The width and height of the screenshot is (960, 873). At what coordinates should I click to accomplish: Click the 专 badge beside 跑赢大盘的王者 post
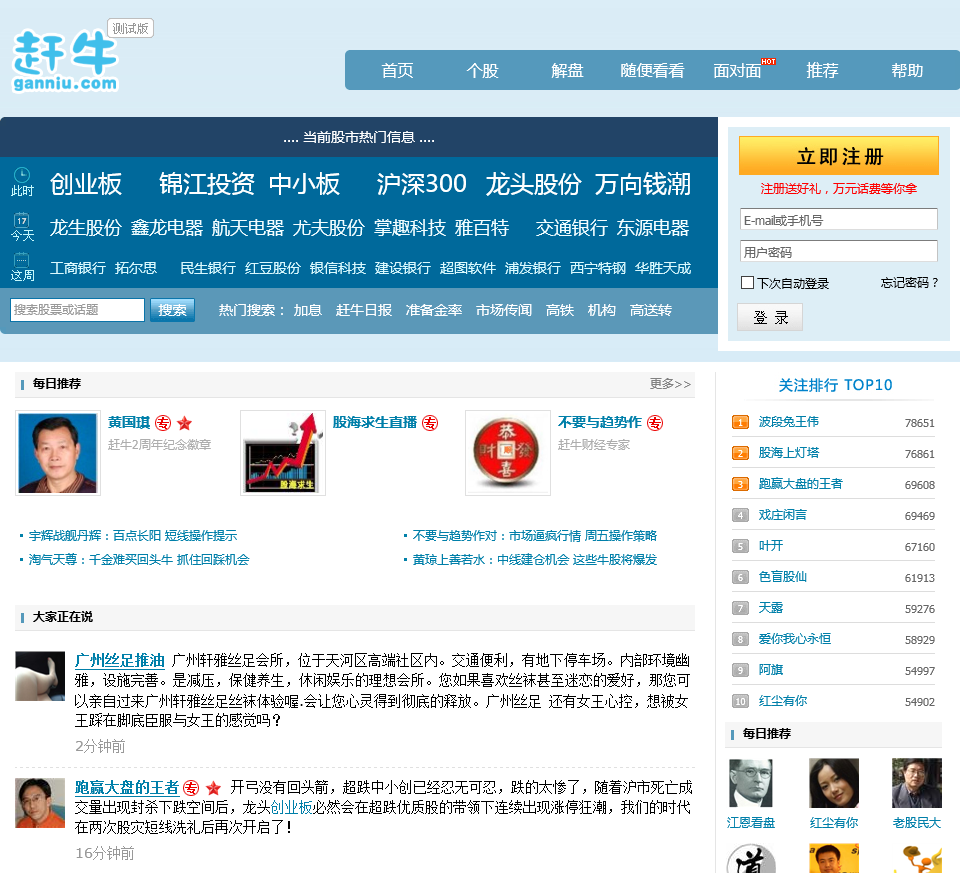click(x=192, y=788)
